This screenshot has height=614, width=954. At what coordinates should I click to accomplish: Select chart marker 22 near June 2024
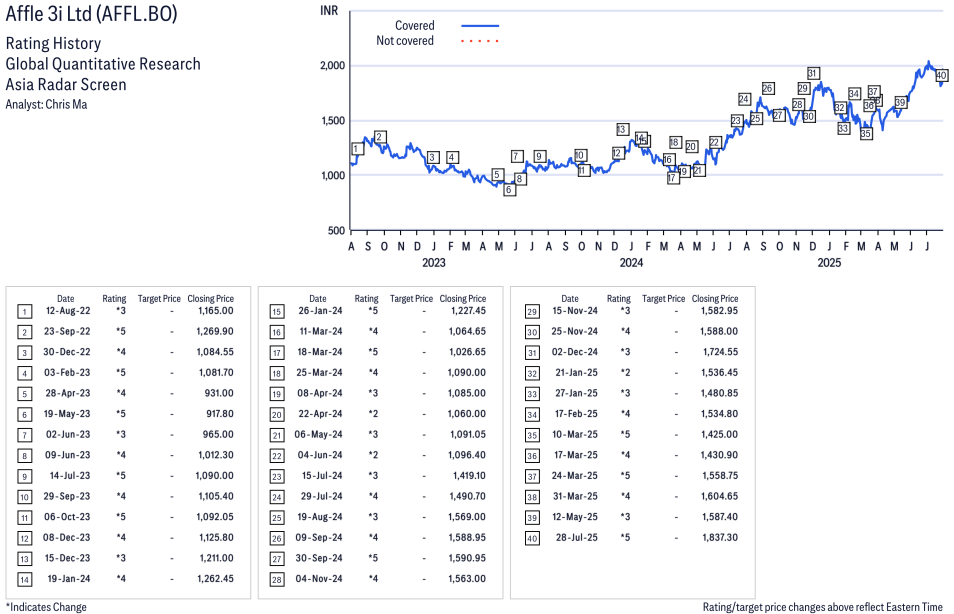click(715, 142)
